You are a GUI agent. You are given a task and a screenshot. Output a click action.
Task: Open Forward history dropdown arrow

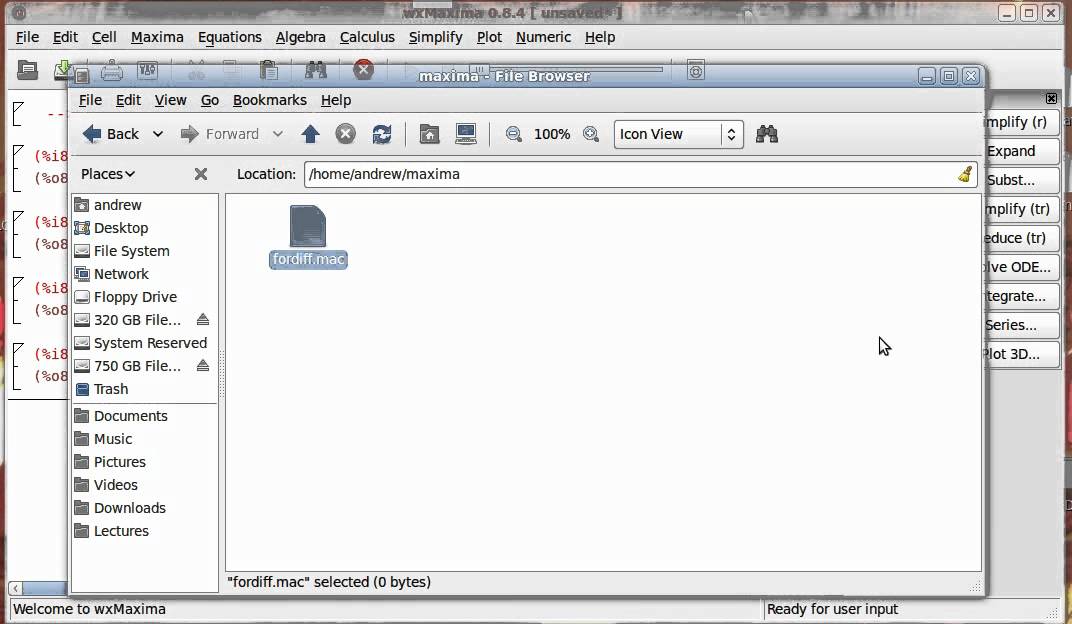[278, 134]
